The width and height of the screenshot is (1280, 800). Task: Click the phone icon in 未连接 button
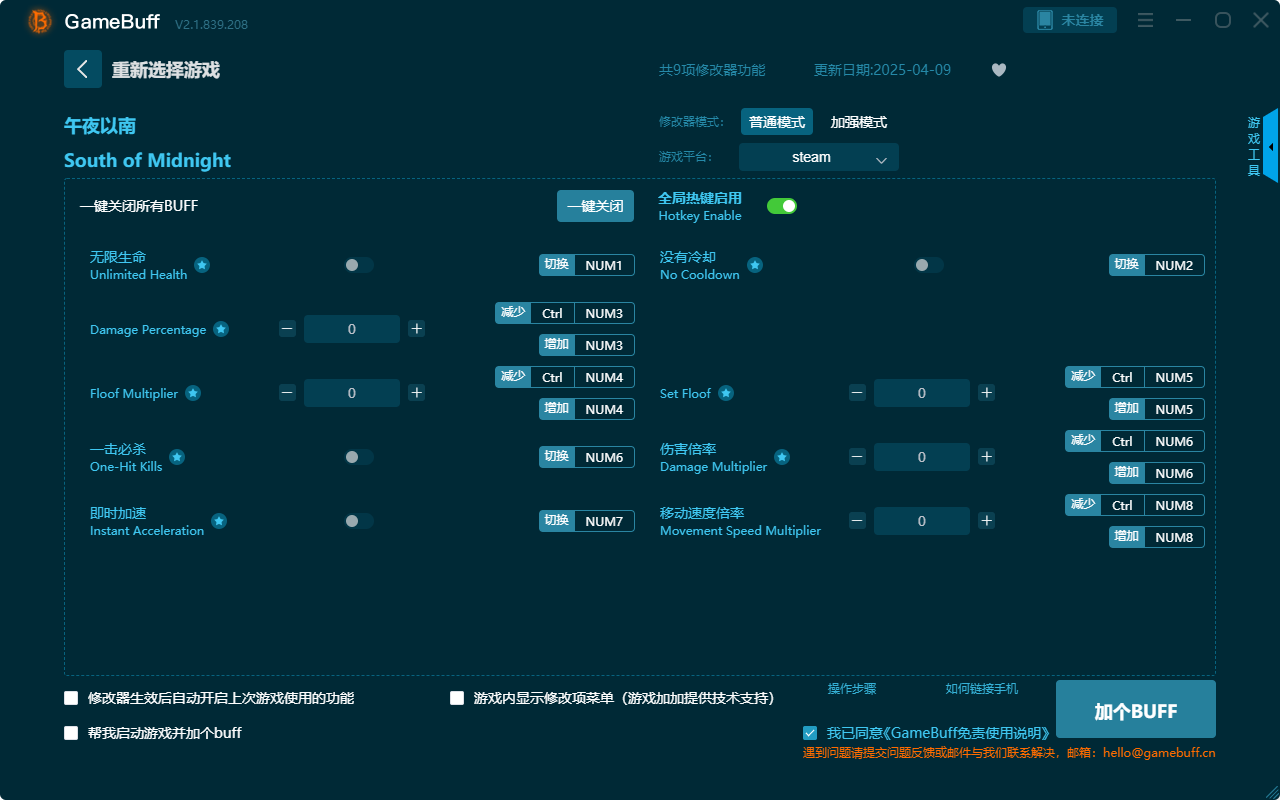(x=1043, y=18)
